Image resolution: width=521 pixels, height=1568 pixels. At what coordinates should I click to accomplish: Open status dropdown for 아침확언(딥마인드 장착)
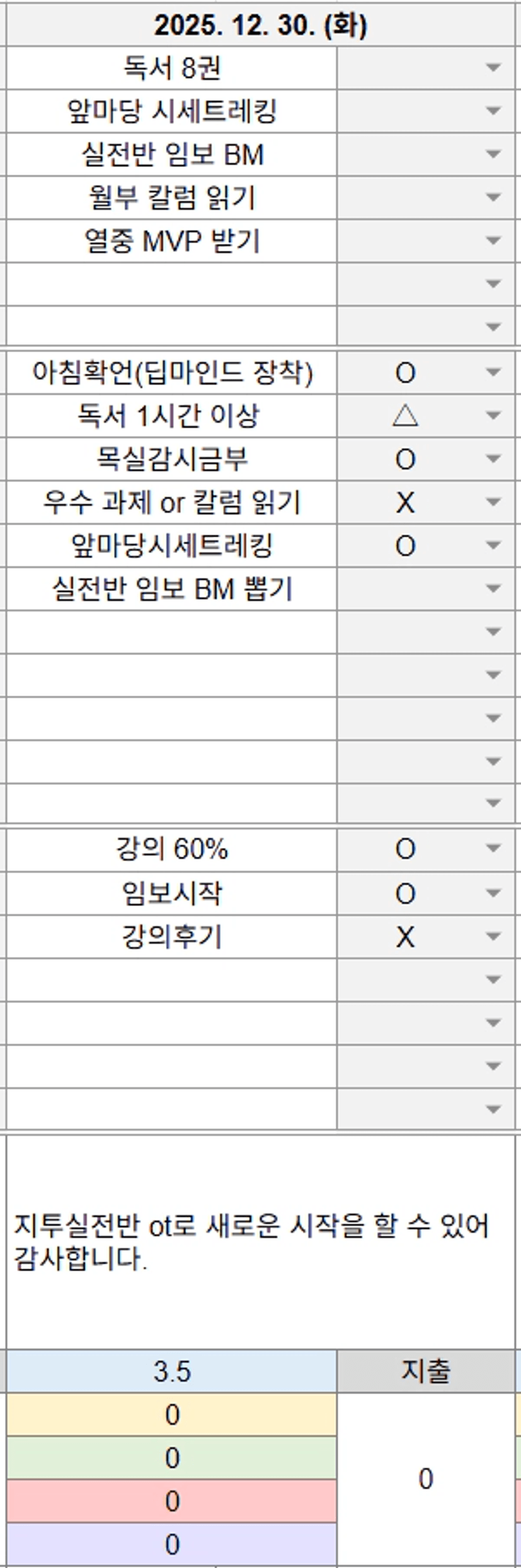(493, 373)
